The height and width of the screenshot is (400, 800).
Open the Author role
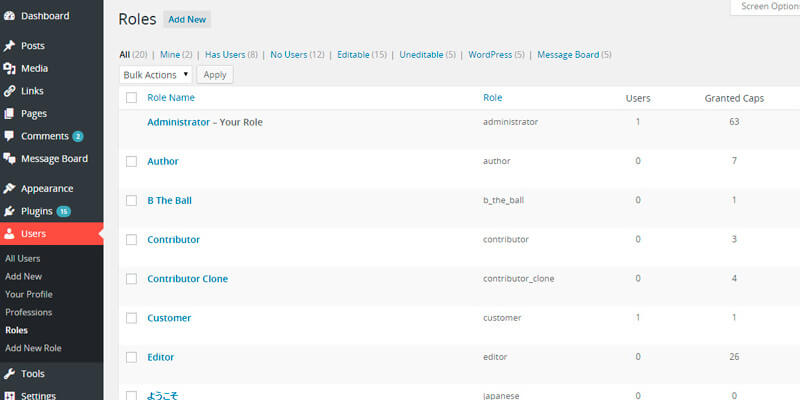point(163,161)
